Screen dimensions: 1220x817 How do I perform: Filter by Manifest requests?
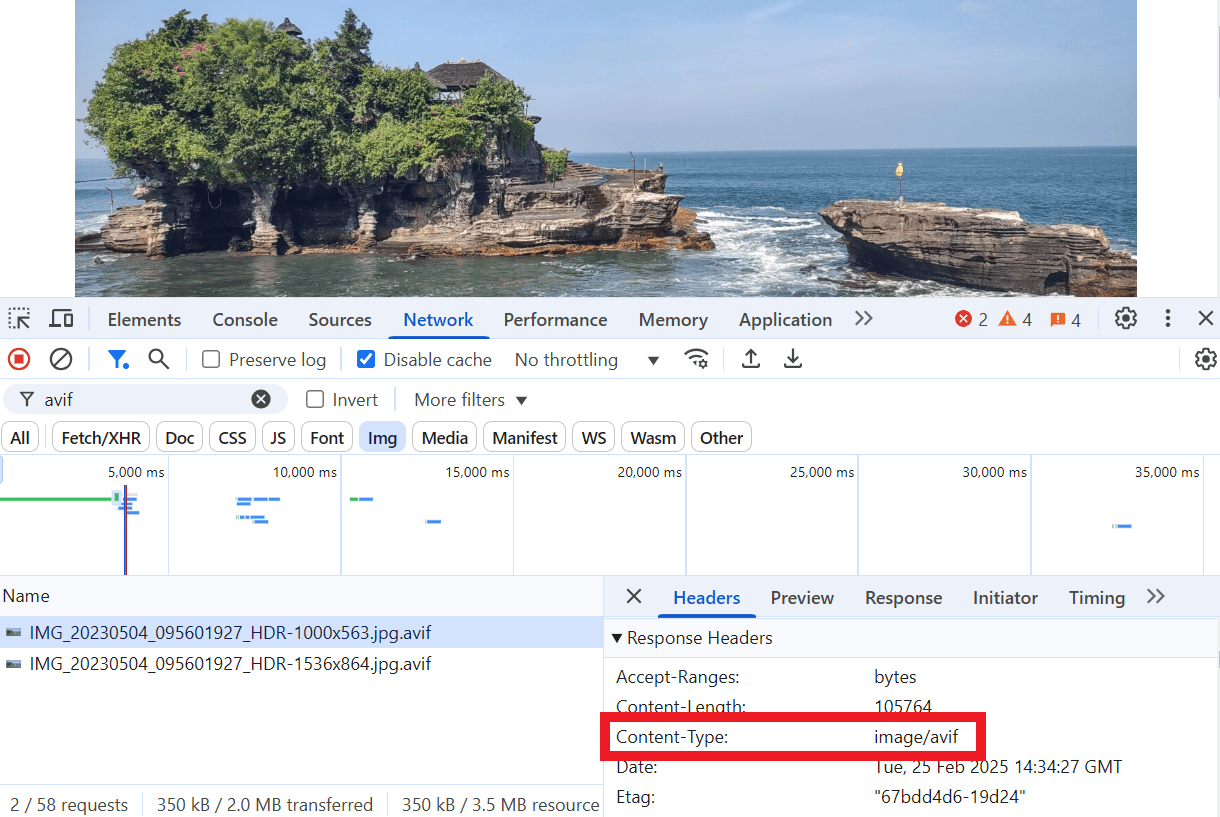[525, 438]
